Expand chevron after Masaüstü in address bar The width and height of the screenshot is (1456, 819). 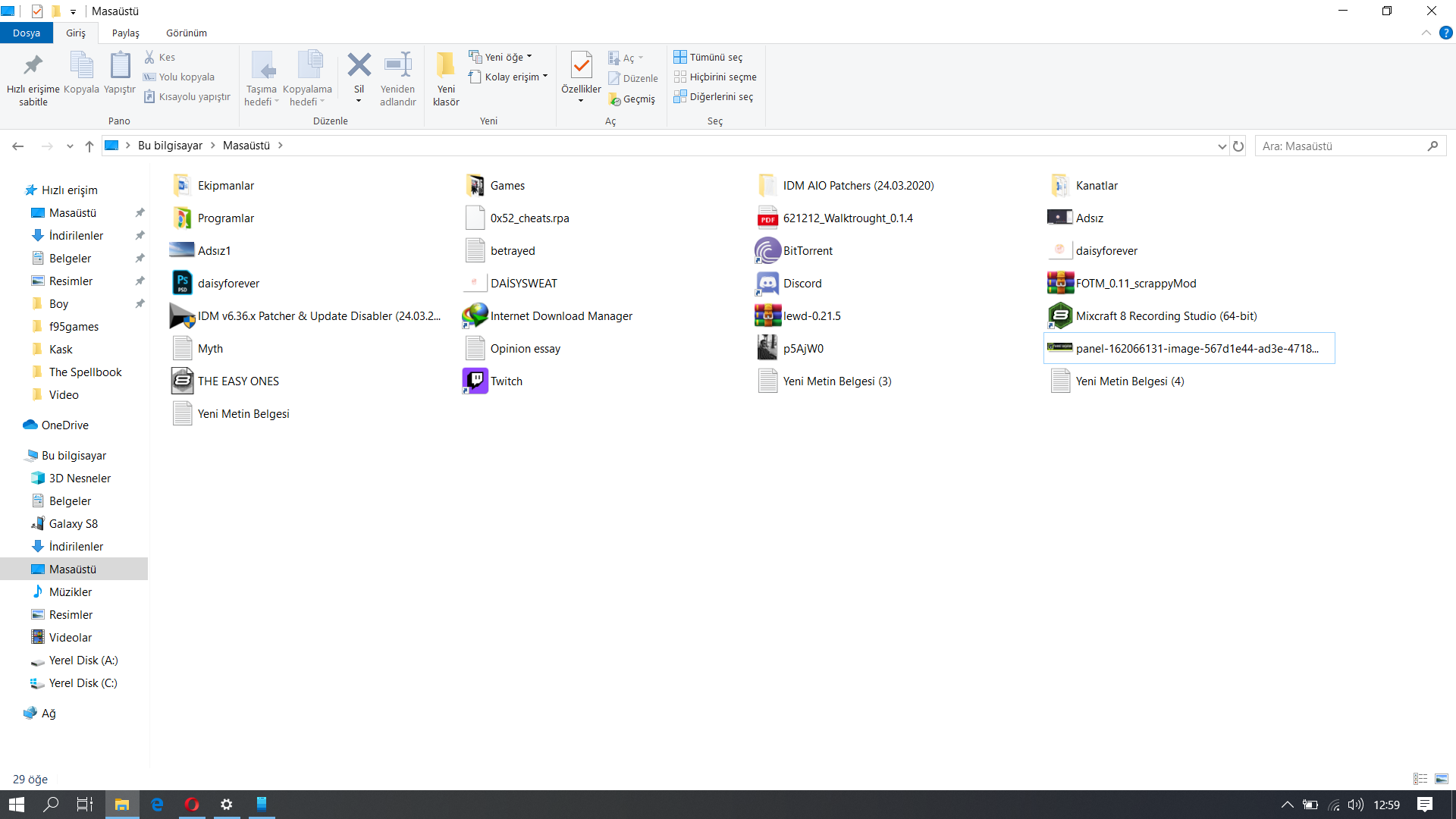[x=280, y=146]
